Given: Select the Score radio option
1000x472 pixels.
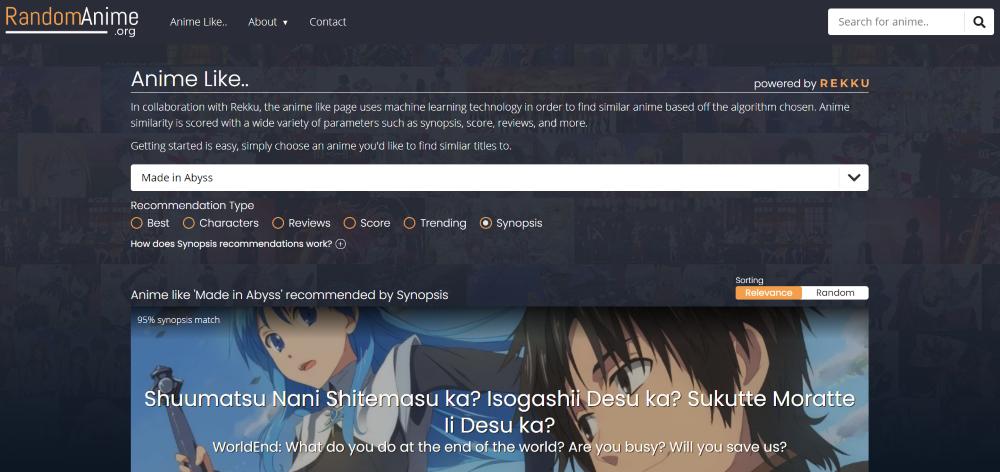Looking at the screenshot, I should click(x=349, y=223).
